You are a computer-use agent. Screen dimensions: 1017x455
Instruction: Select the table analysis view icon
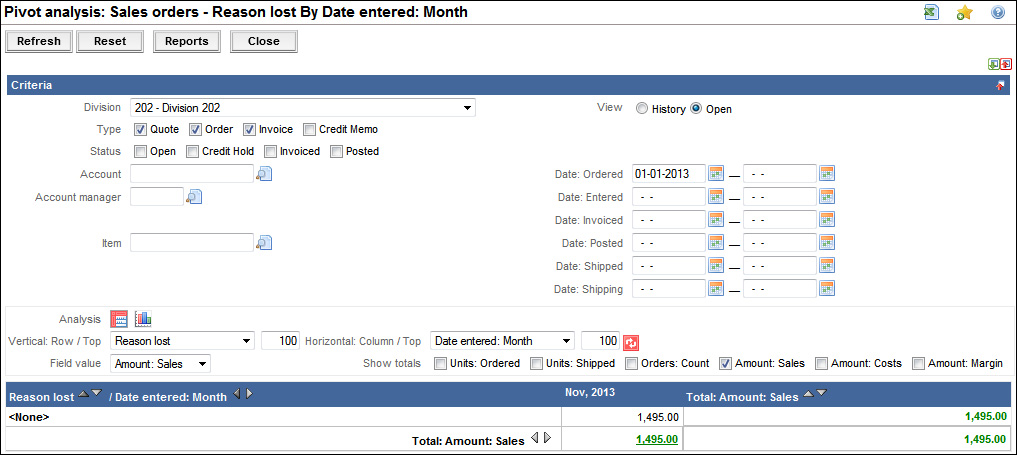119,319
